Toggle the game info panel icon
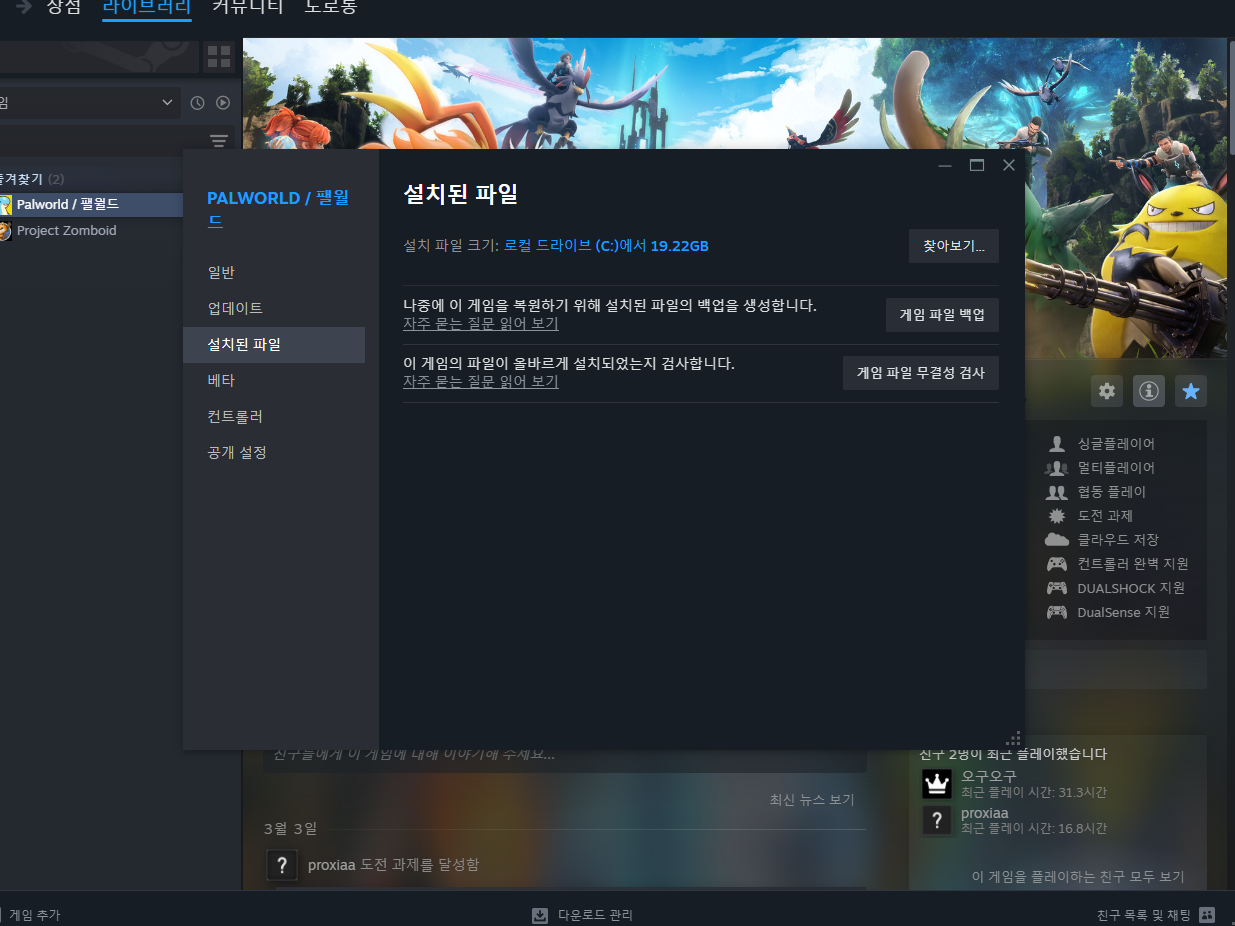This screenshot has height=926, width=1235. coord(1149,392)
